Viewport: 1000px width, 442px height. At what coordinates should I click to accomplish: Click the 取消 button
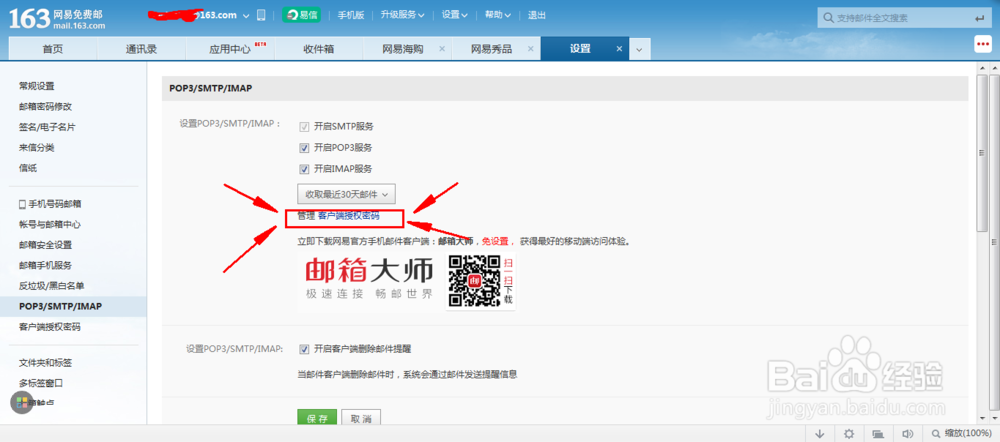coord(361,418)
